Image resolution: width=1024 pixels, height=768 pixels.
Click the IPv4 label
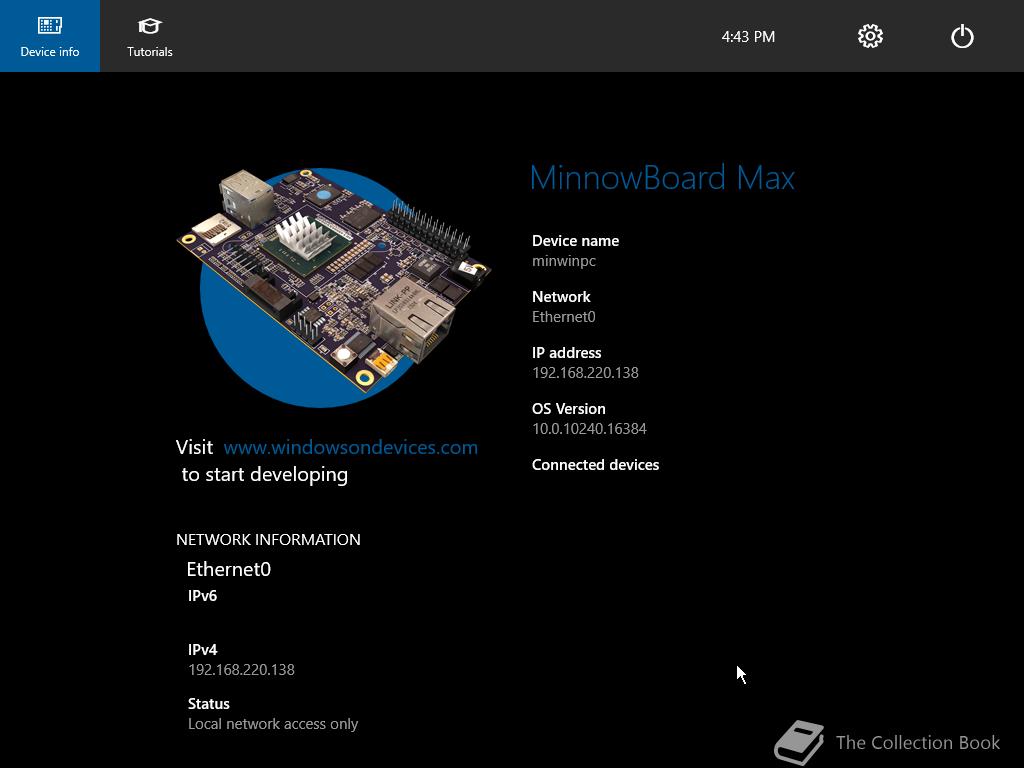[202, 650]
